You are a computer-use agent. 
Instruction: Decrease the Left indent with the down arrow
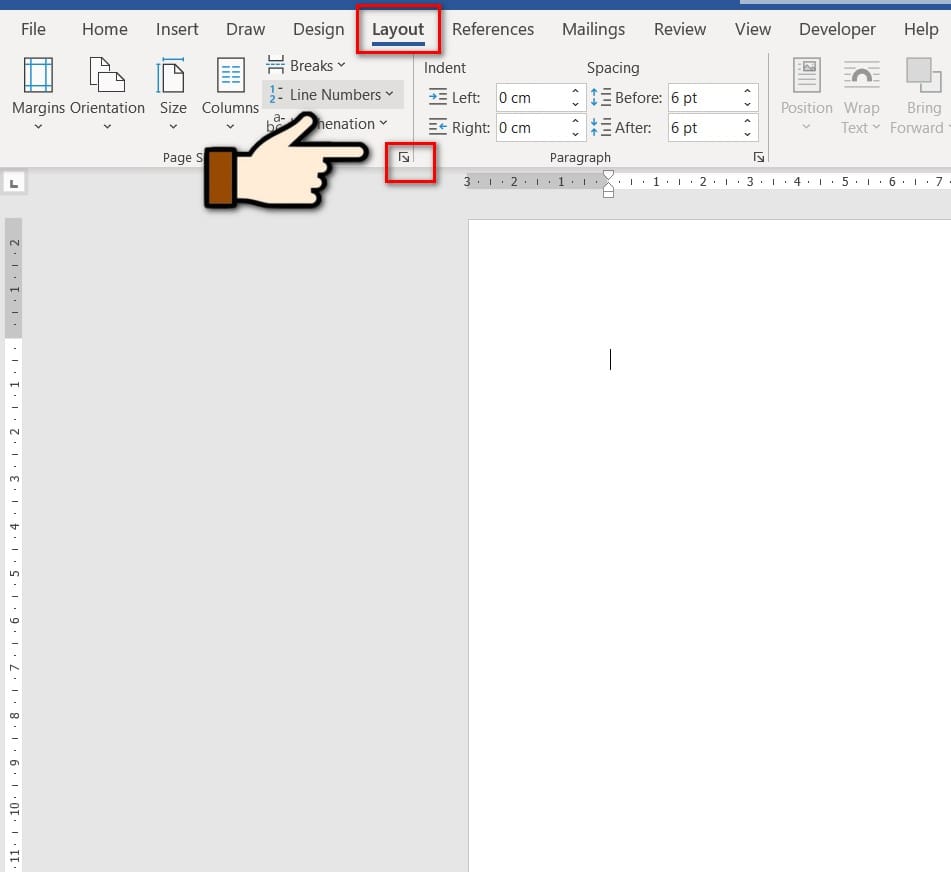coord(575,104)
